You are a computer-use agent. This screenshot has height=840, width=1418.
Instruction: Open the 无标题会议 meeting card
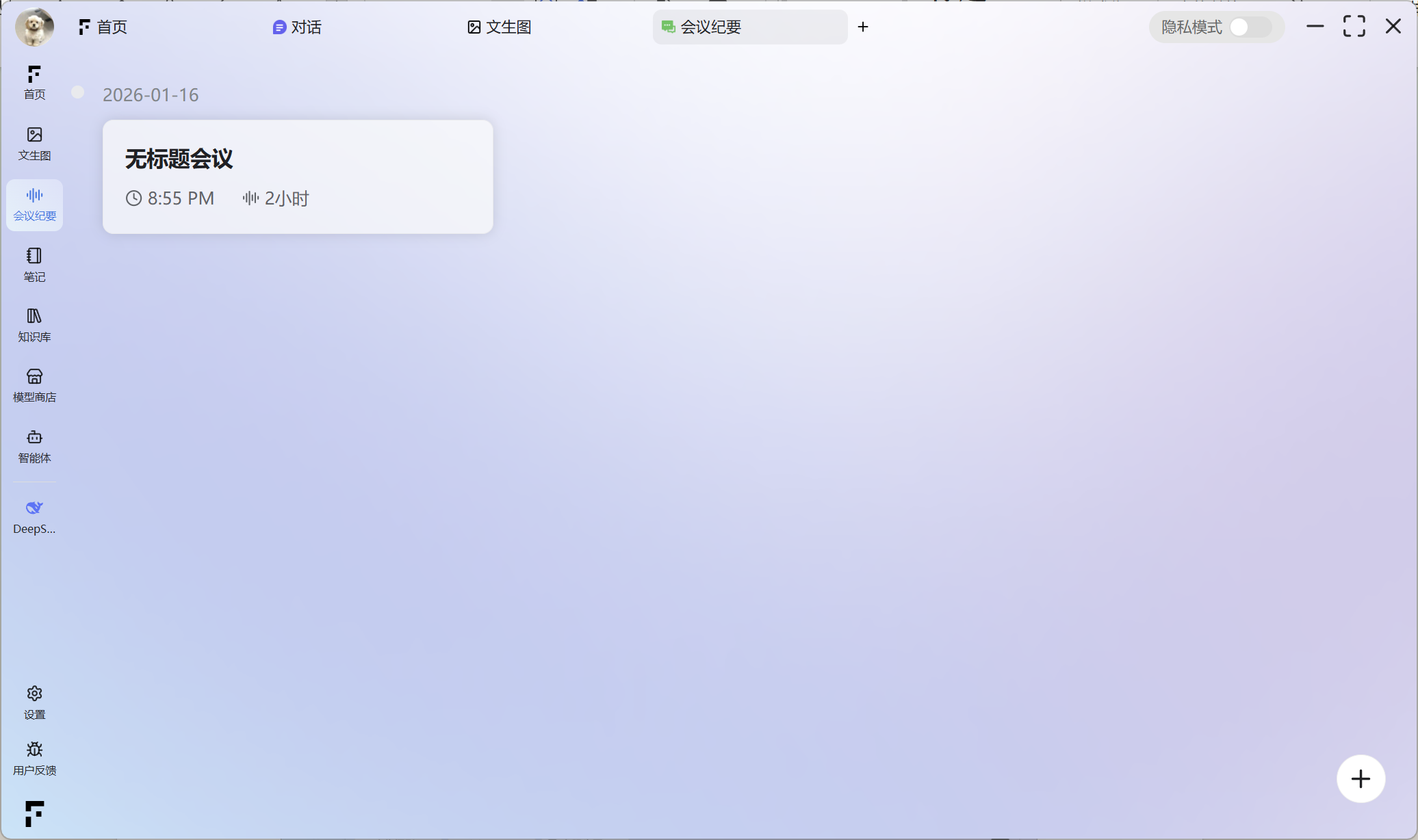click(x=298, y=176)
